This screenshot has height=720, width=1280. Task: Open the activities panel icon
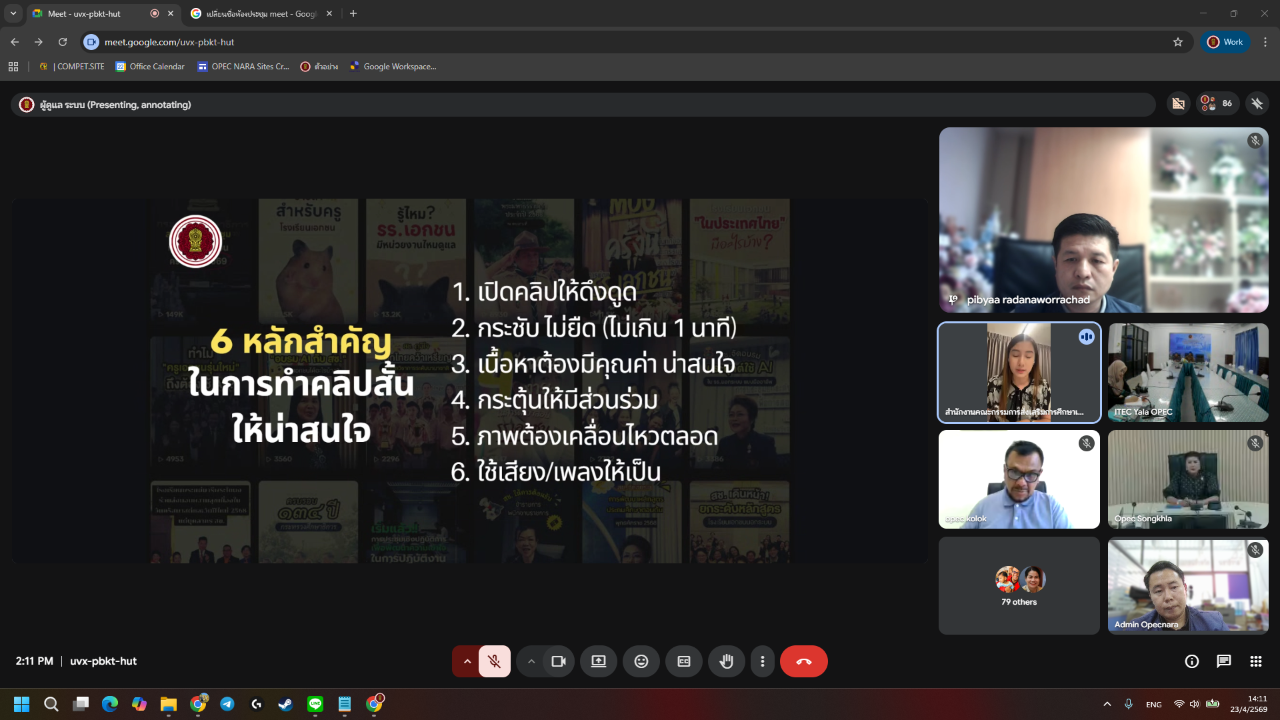[1256, 661]
